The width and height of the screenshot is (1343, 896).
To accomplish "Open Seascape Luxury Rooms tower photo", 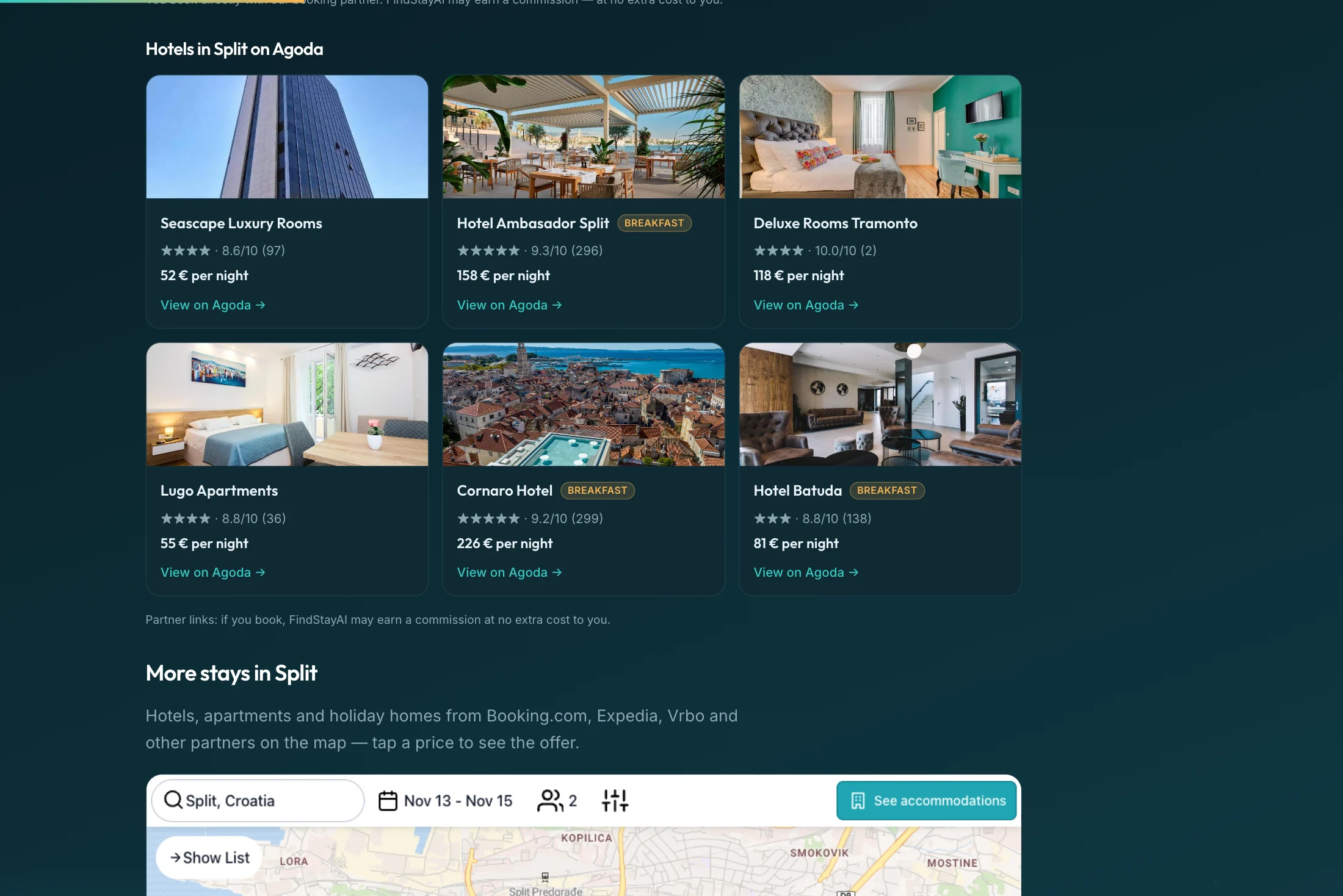I will (287, 137).
